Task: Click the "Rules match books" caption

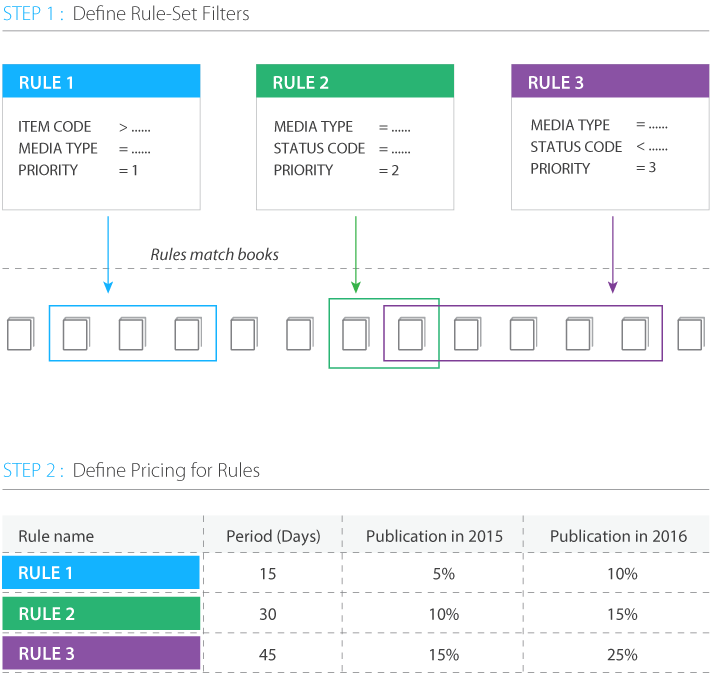Action: tap(214, 254)
